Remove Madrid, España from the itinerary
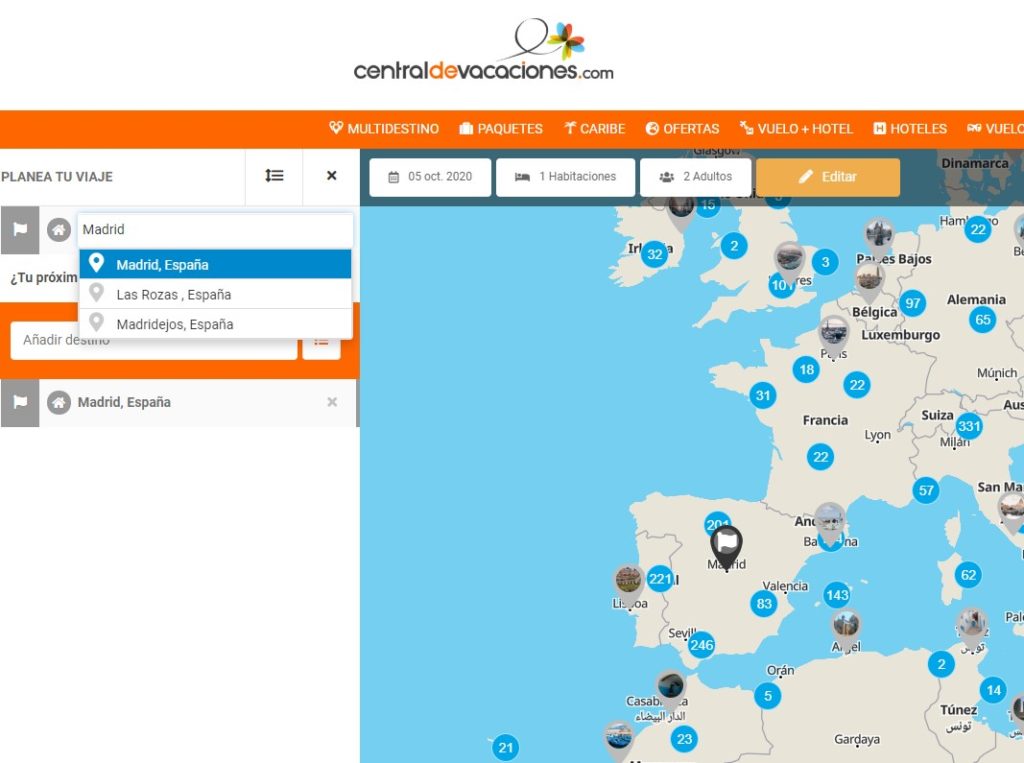 332,402
